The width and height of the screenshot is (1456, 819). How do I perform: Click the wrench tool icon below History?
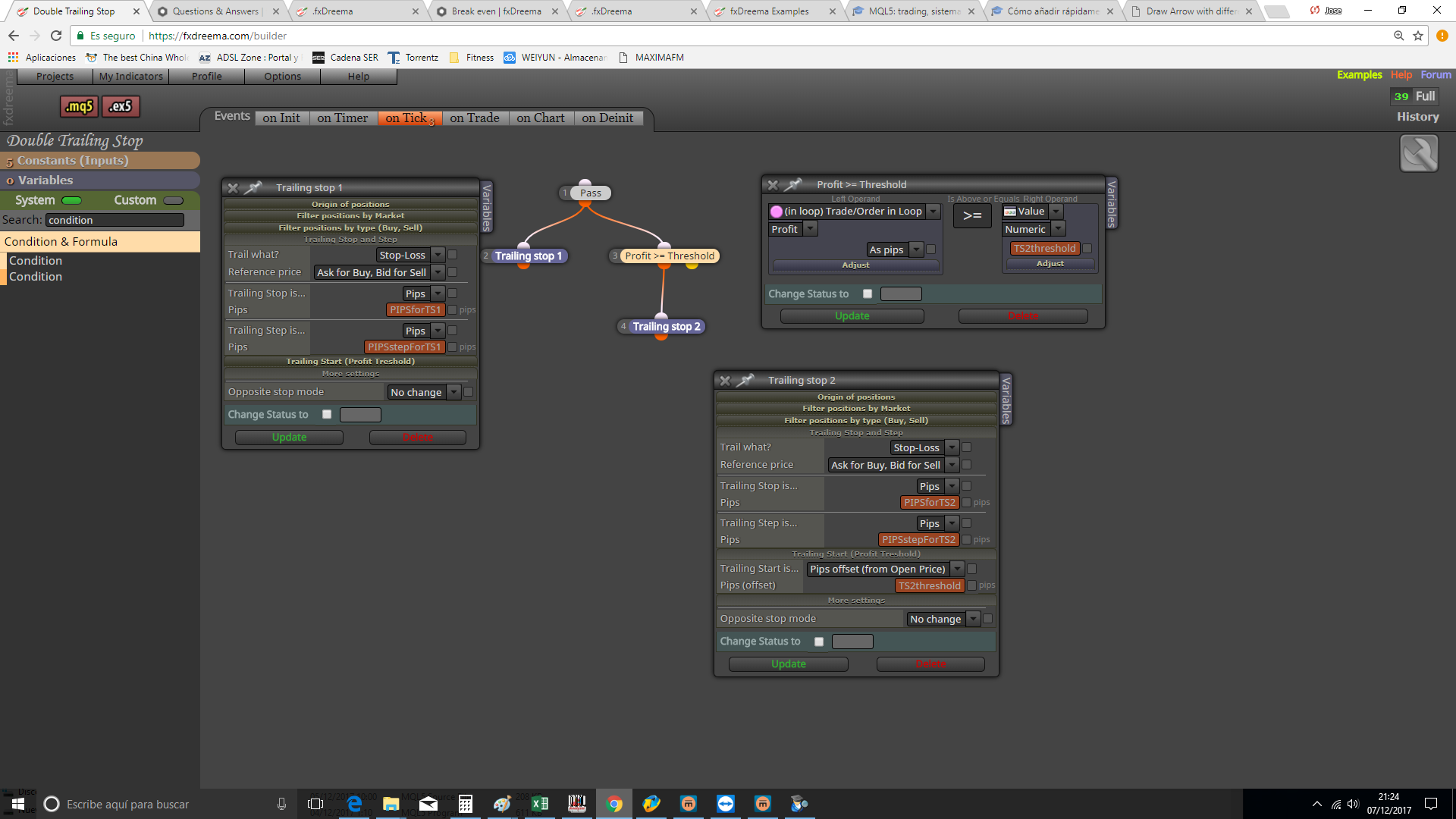pyautogui.click(x=1419, y=153)
